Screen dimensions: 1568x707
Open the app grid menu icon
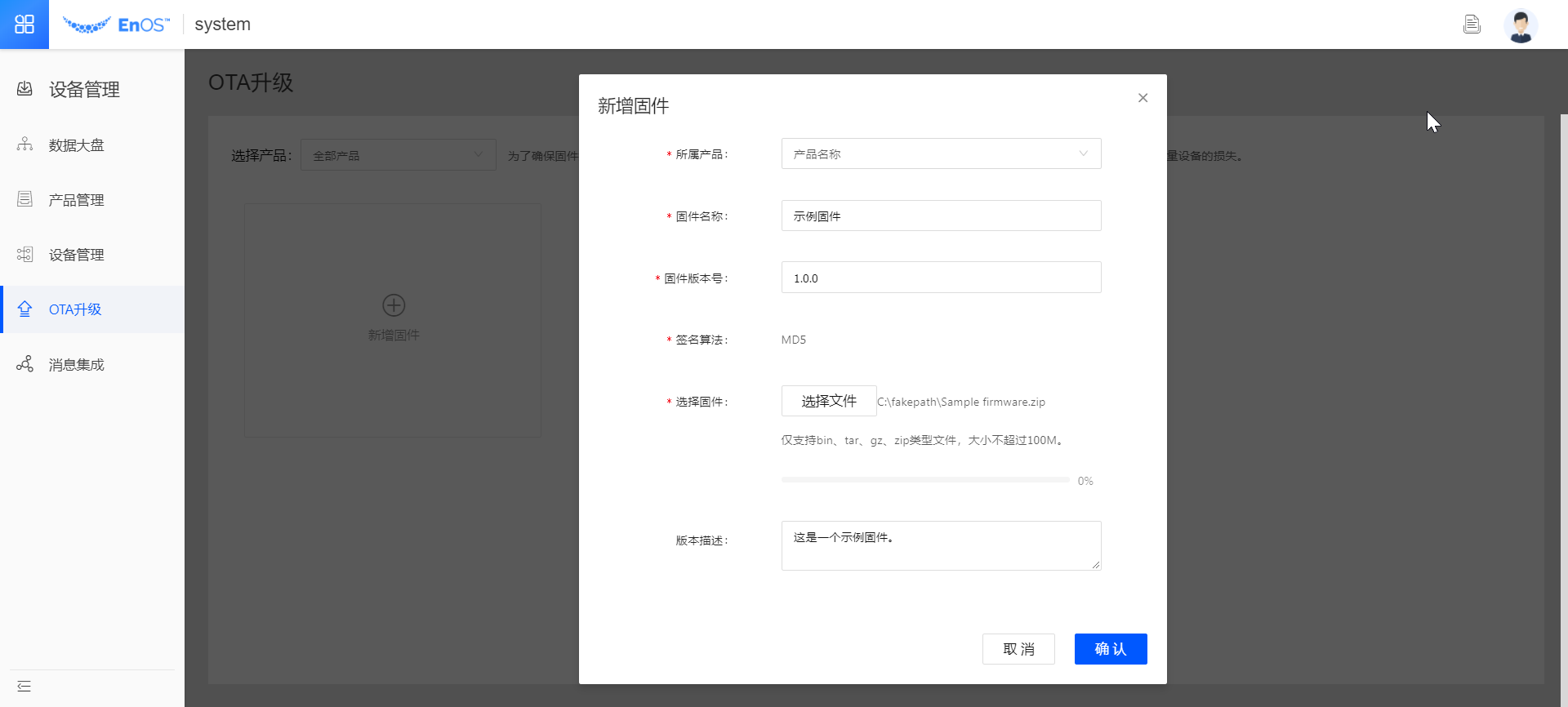tap(24, 24)
